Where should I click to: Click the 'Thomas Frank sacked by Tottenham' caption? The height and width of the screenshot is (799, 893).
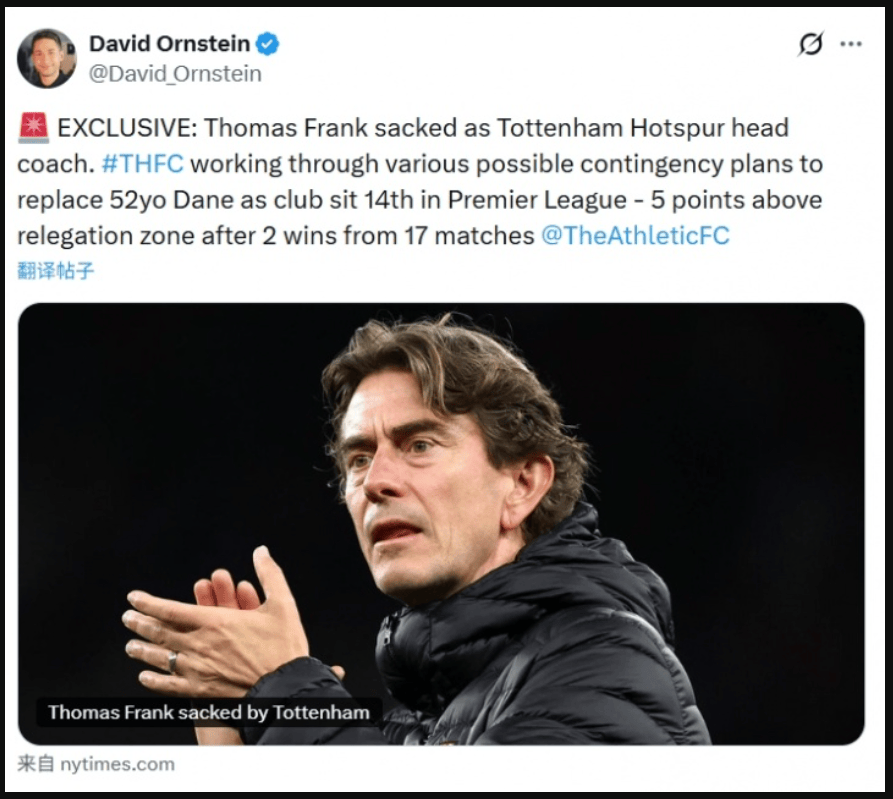pyautogui.click(x=209, y=712)
